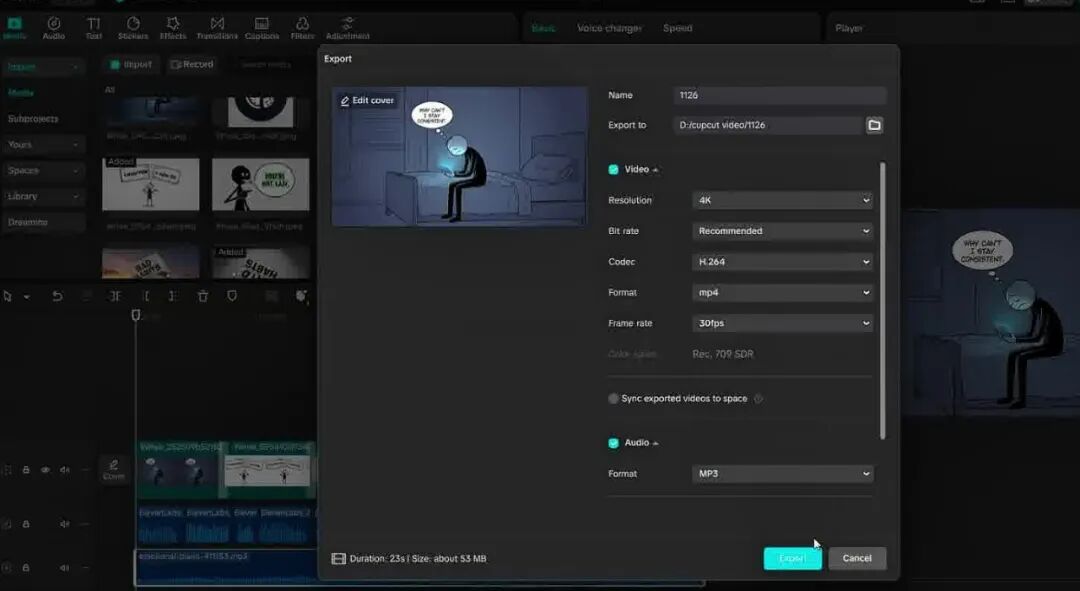Enable Sync exported videos to space
This screenshot has height=591, width=1080.
[x=614, y=399]
